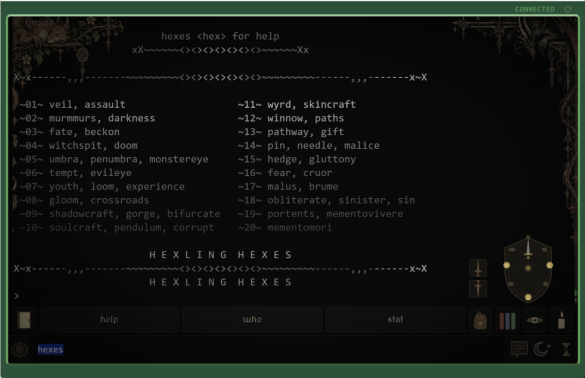
Task: Click row ~01~ veil, assault
Action: 72,104
